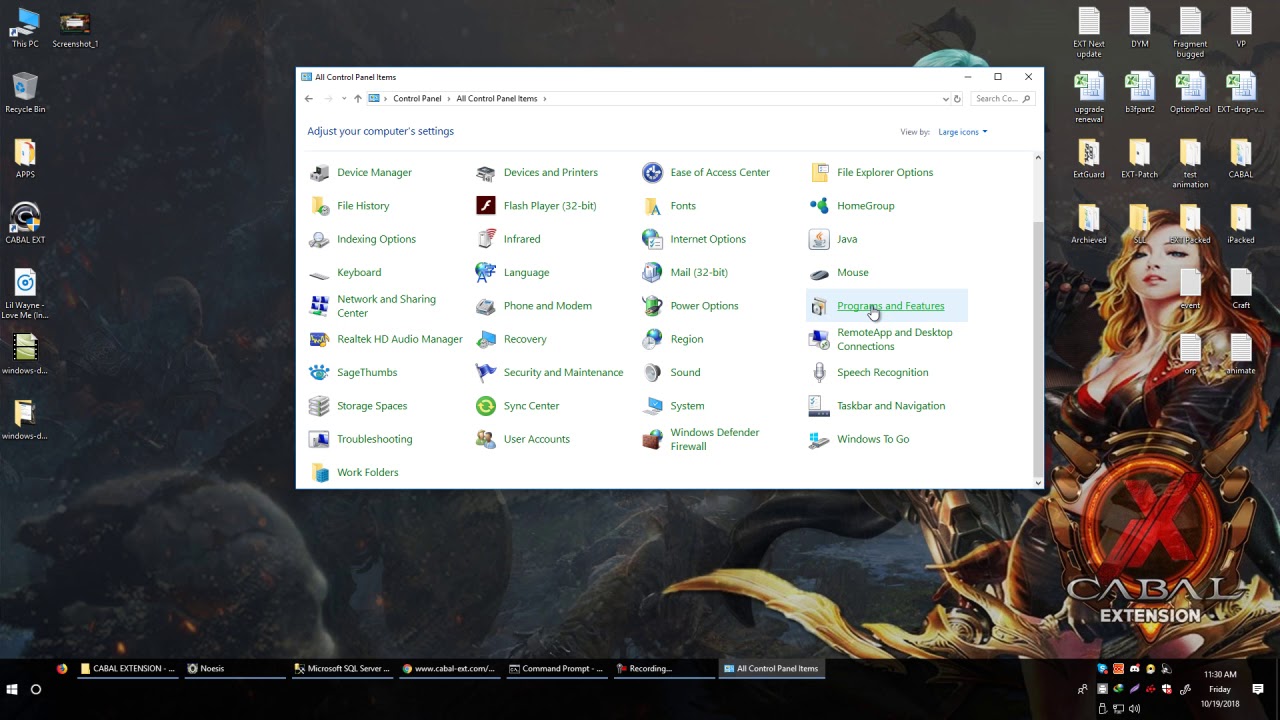
Task: Open Network and Sharing Center icon
Action: [x=320, y=306]
